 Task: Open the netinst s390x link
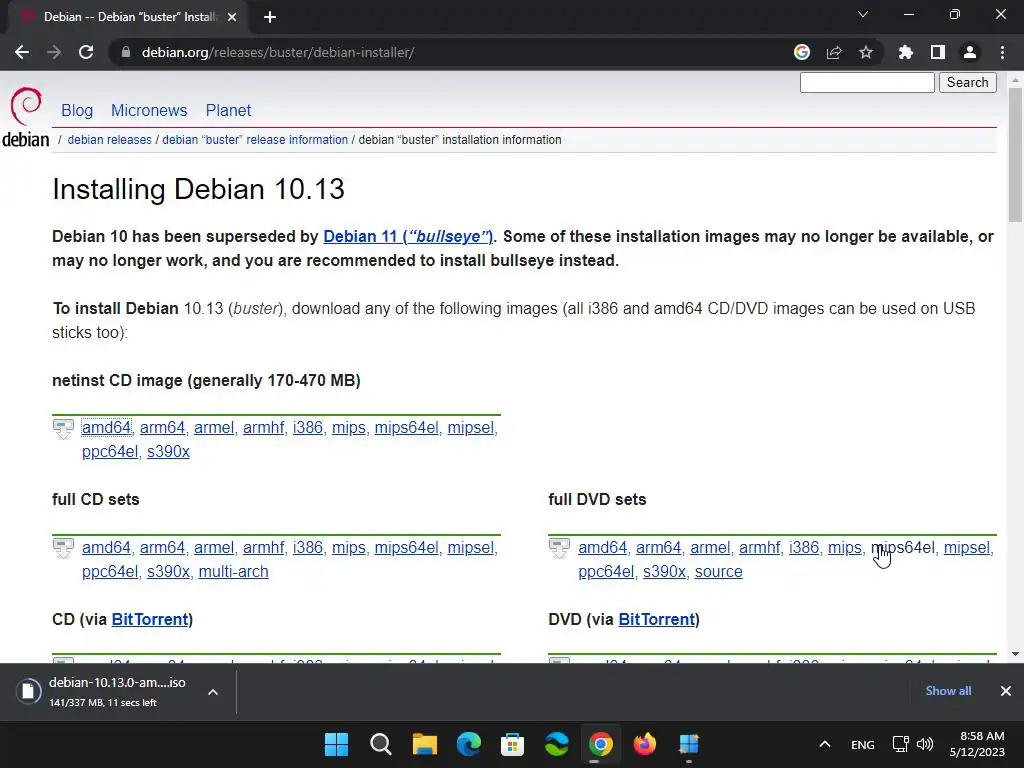168,452
